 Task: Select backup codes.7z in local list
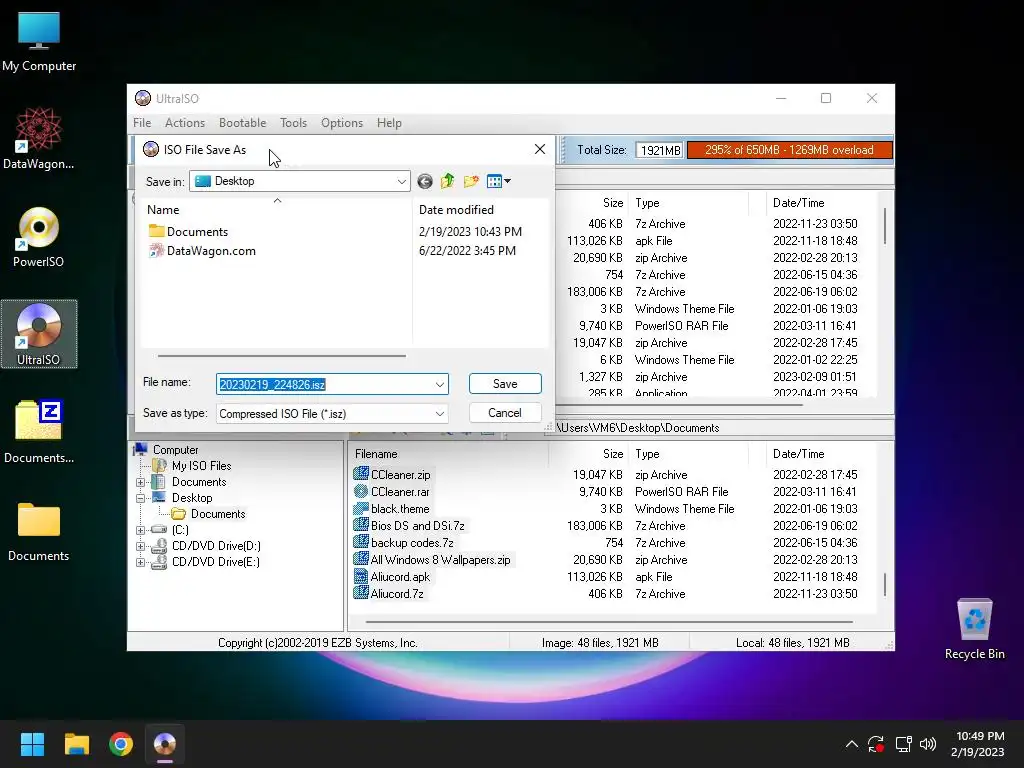[x=403, y=543]
